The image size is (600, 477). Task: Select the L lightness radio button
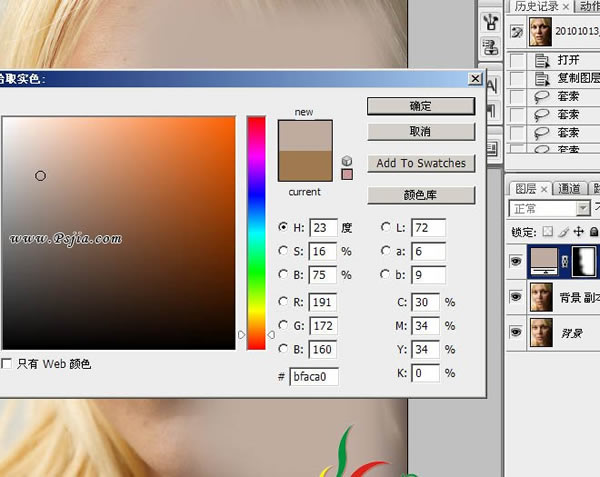tap(385, 227)
